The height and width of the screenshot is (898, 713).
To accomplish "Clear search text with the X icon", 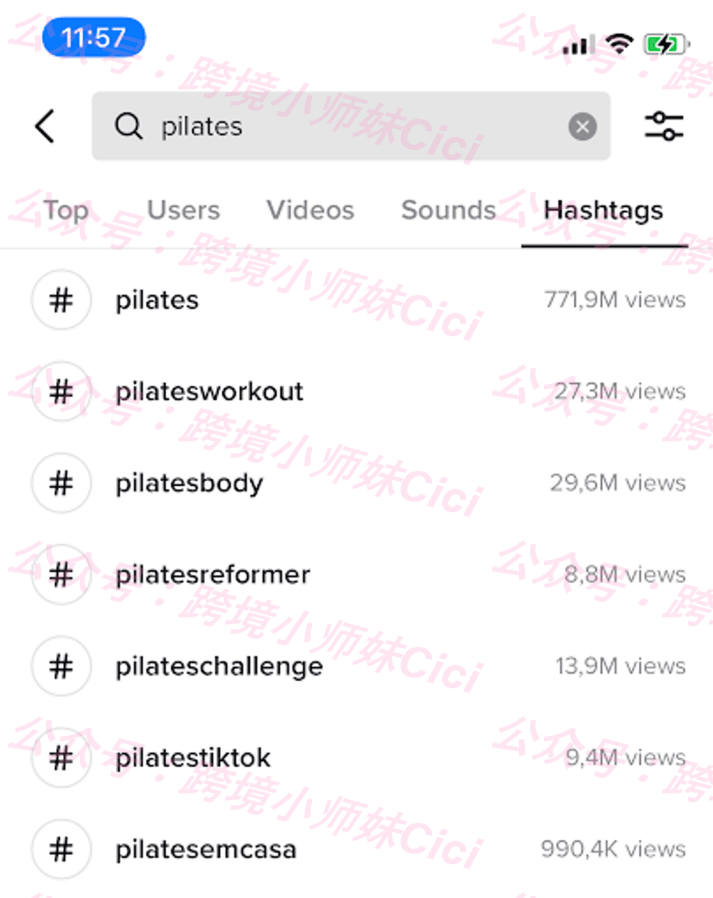I will pyautogui.click(x=582, y=127).
